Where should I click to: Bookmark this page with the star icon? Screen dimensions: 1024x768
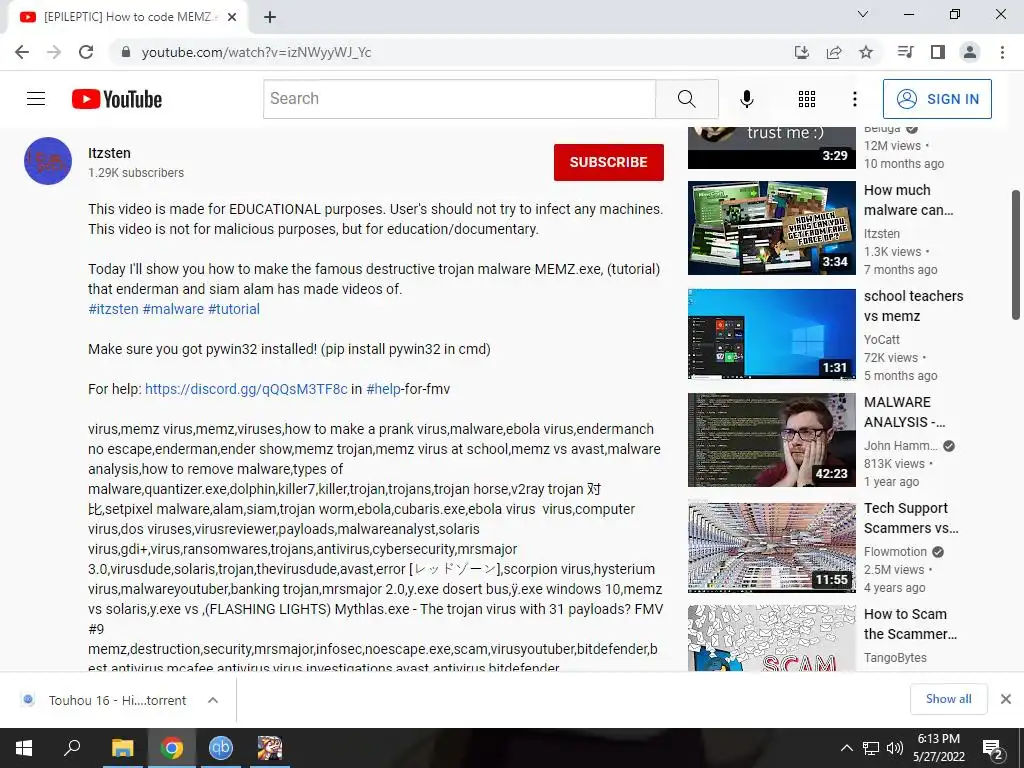coord(866,52)
